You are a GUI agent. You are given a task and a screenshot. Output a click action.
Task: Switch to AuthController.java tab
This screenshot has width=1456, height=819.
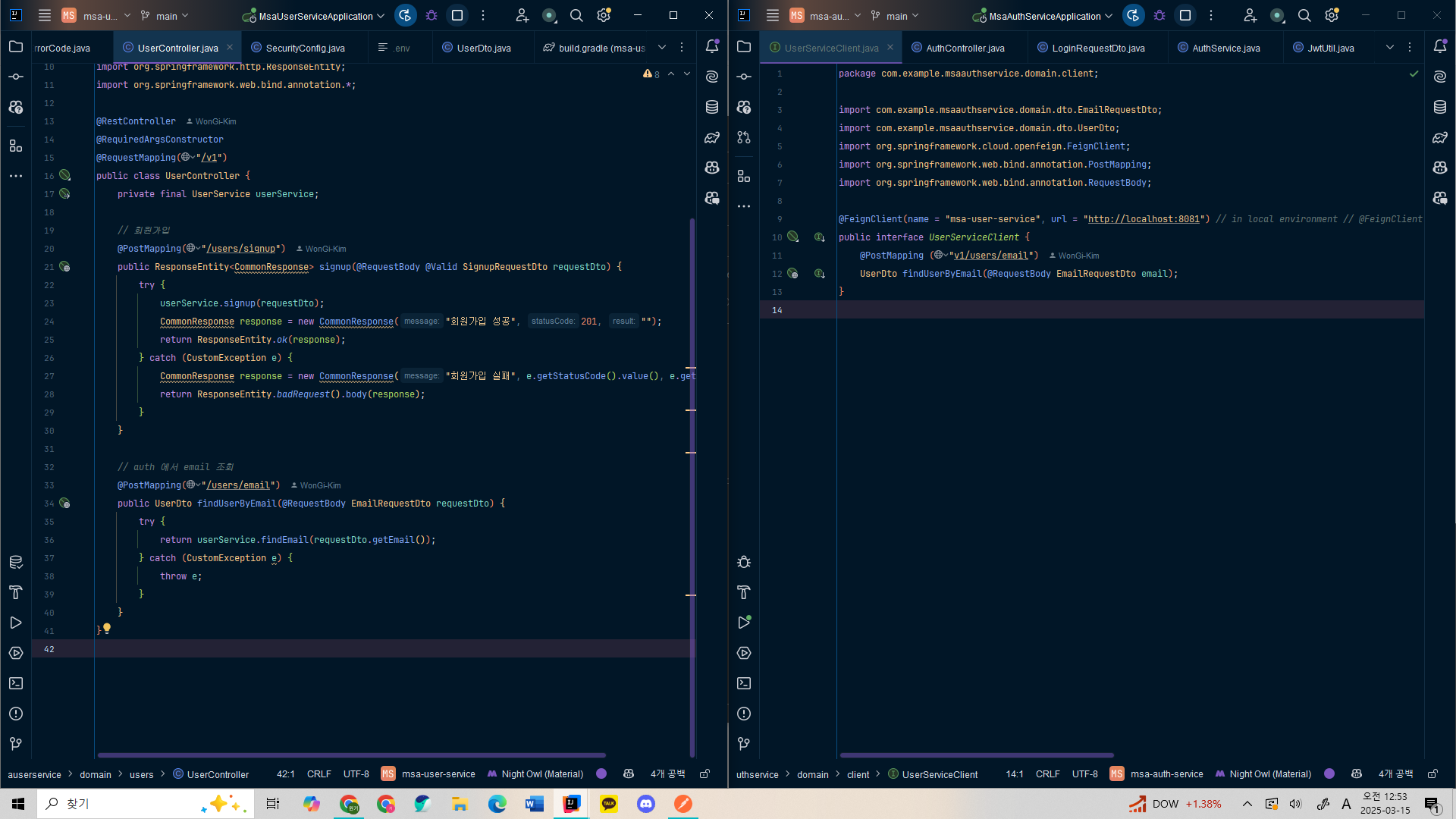click(965, 48)
